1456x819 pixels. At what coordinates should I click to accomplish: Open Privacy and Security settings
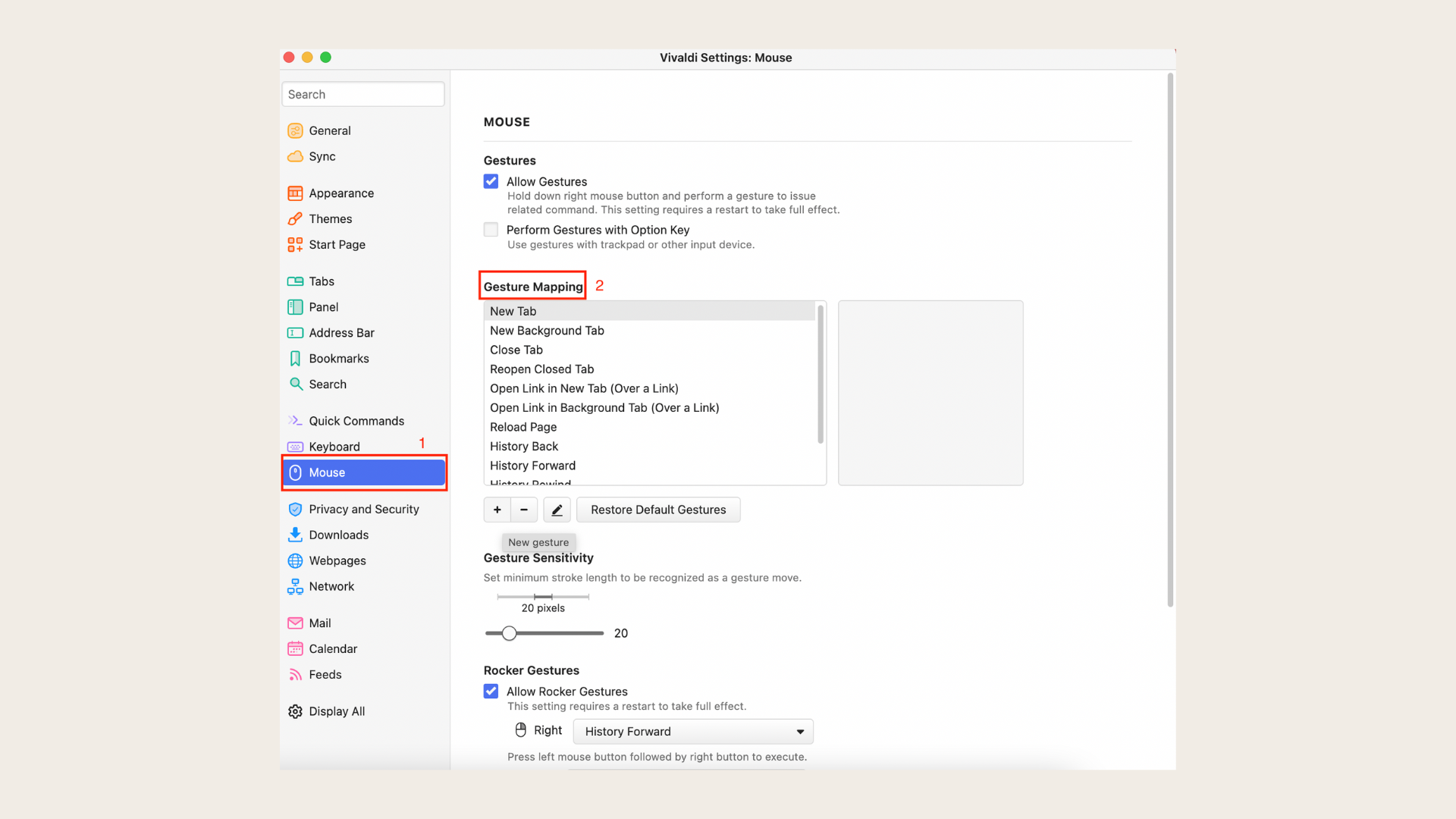(364, 510)
